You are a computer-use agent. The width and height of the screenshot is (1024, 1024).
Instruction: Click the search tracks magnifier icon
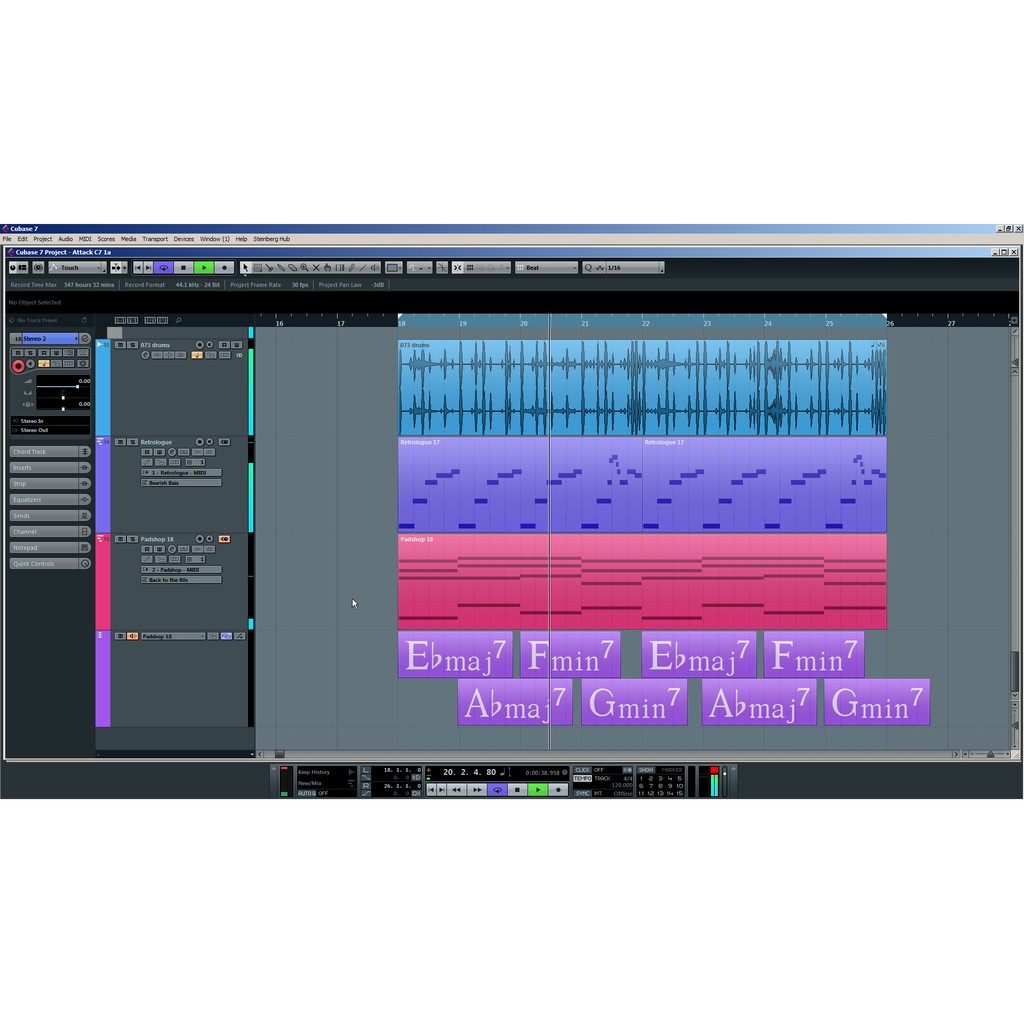[179, 320]
